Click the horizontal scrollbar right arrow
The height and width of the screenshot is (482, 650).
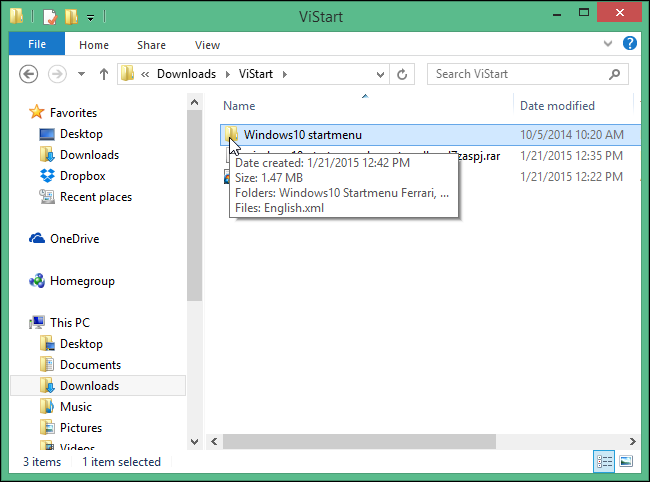coord(633,441)
